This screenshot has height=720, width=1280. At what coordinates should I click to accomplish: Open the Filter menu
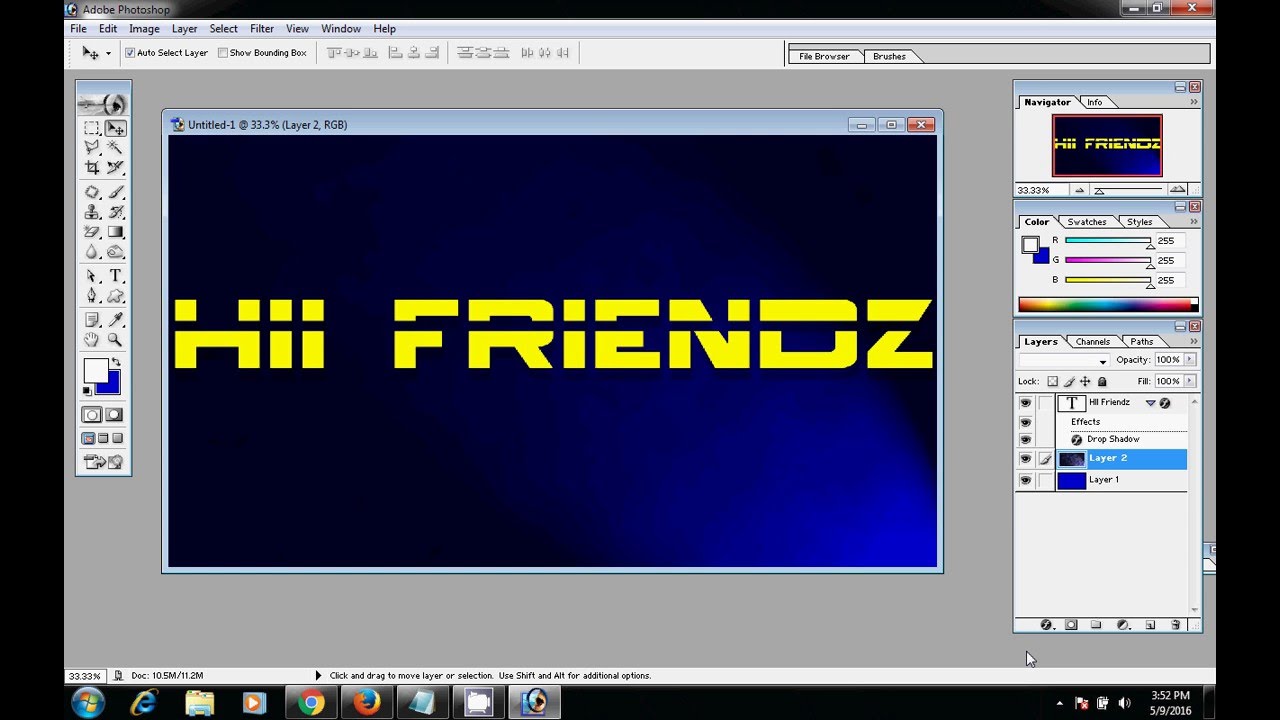click(x=262, y=29)
